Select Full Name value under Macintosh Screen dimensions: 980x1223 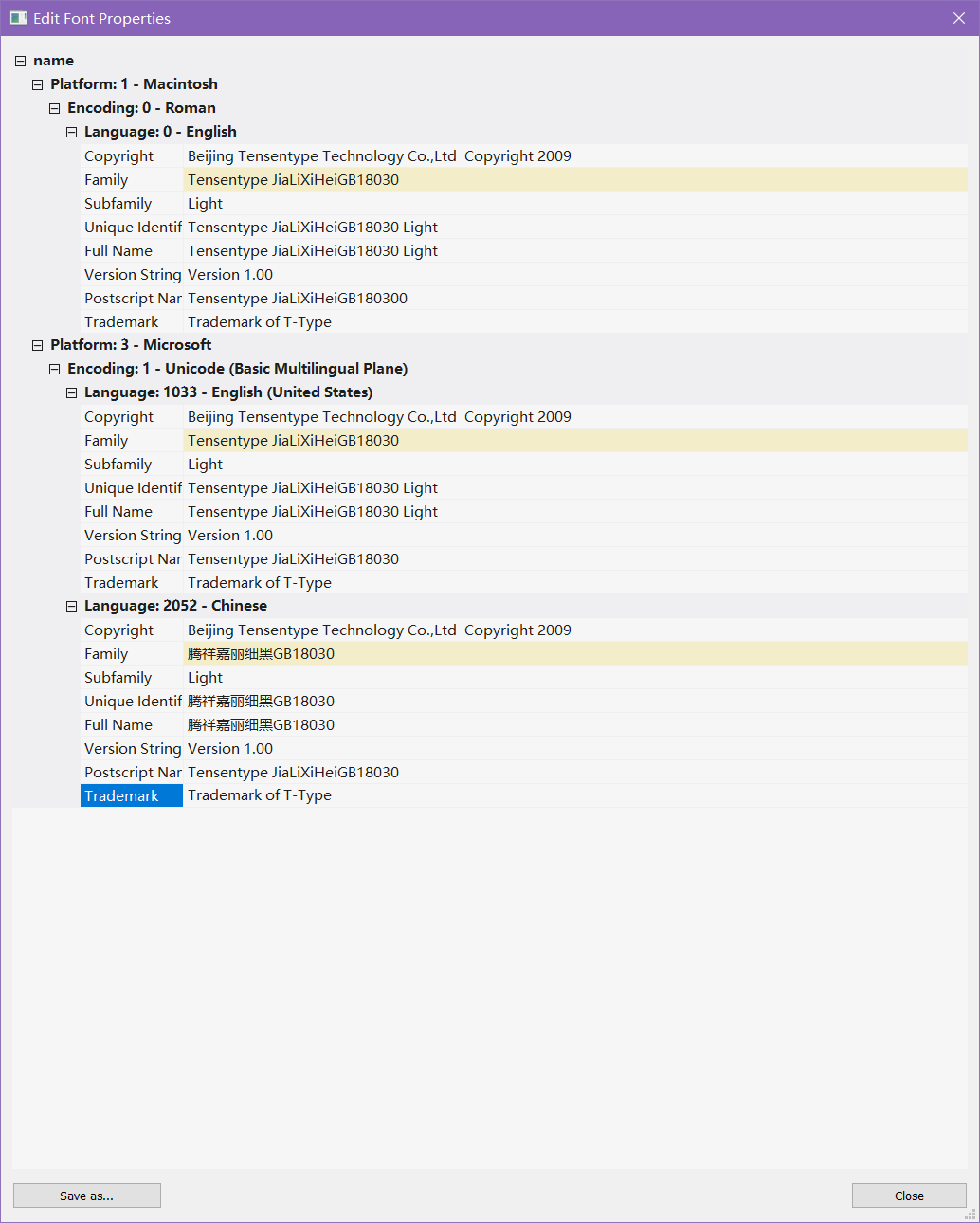pos(575,250)
